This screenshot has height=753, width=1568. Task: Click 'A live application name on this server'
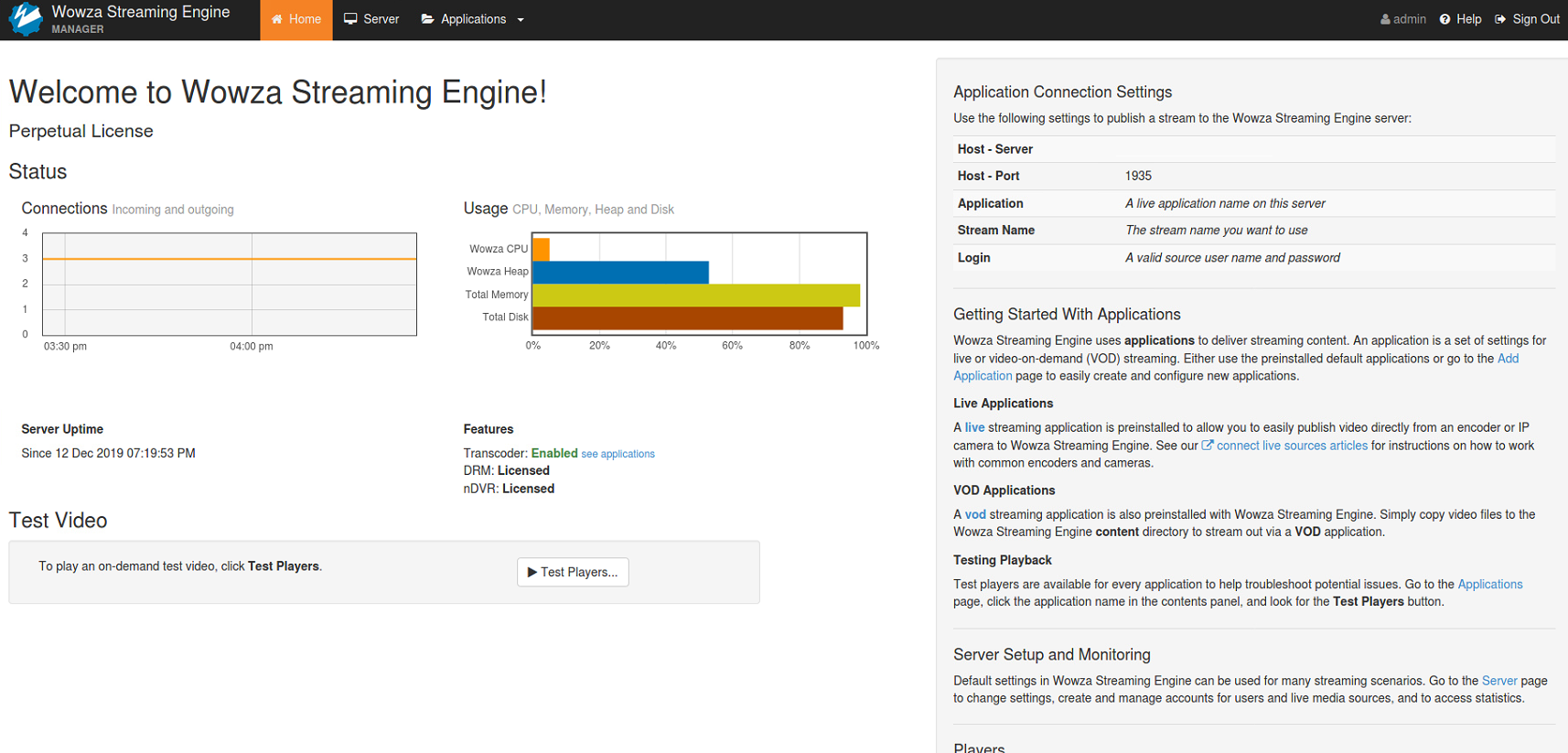coord(1225,203)
